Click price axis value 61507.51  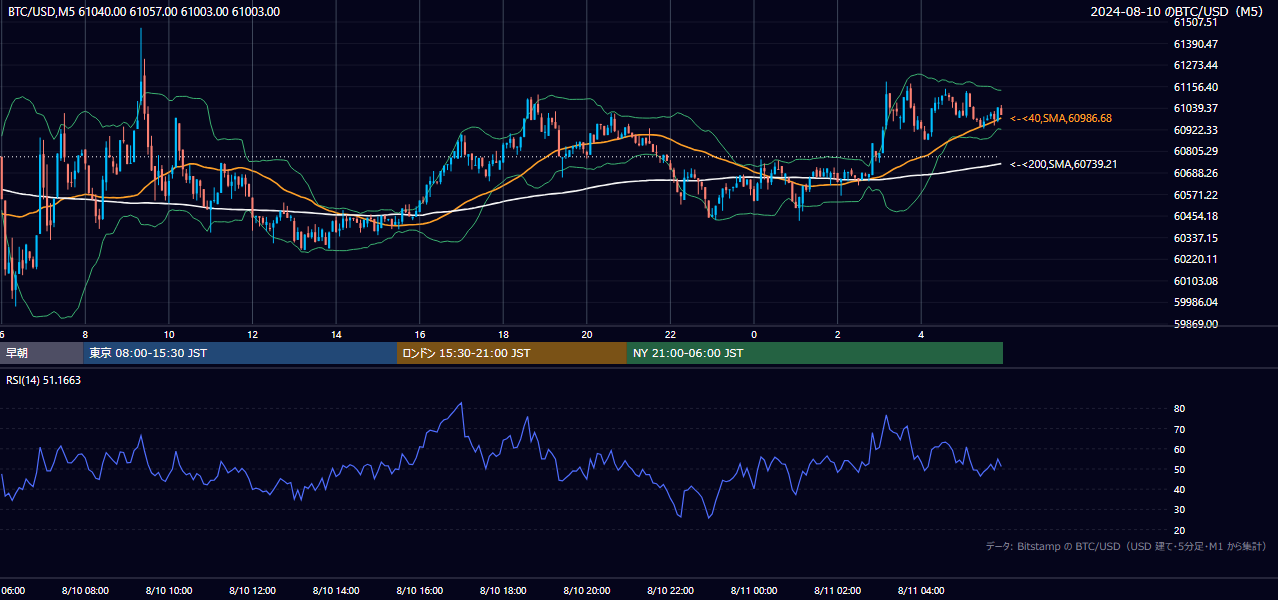pyautogui.click(x=1194, y=22)
